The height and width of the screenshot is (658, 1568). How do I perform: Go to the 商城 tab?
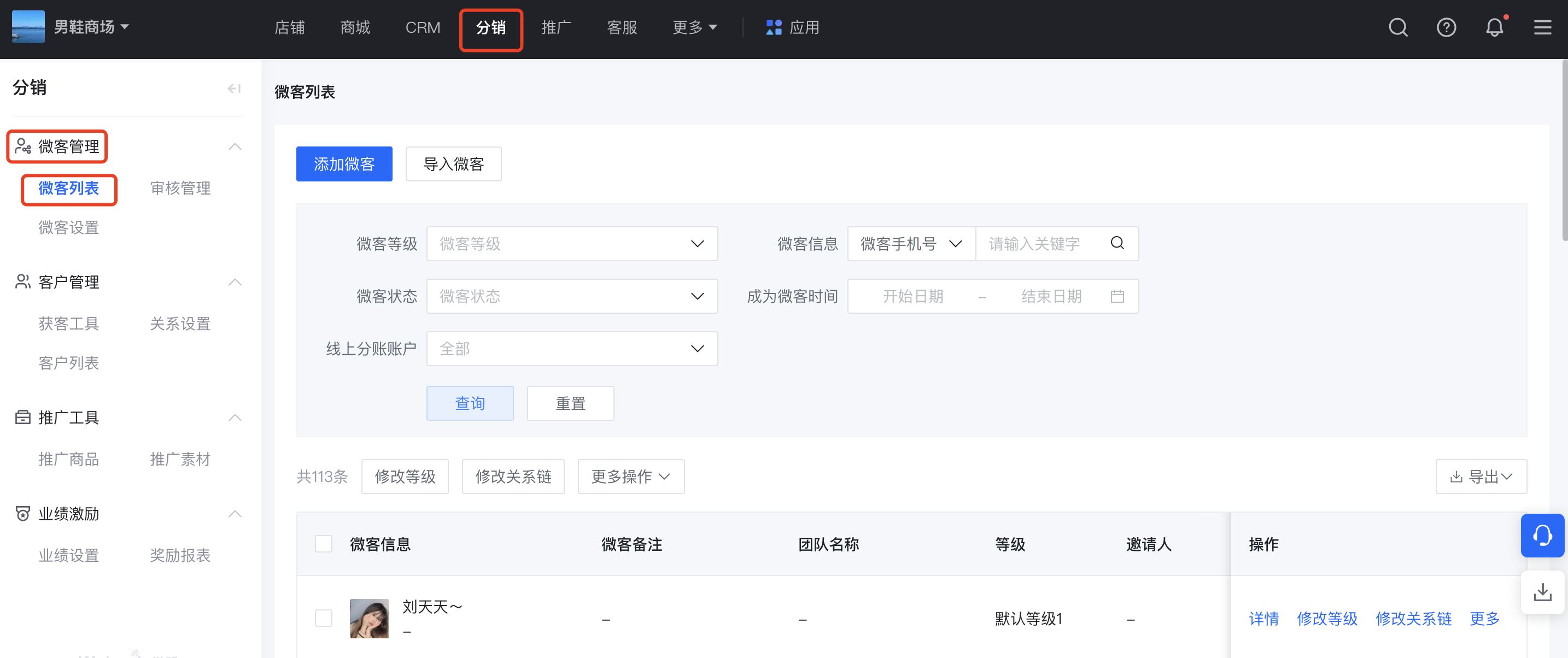(x=355, y=27)
